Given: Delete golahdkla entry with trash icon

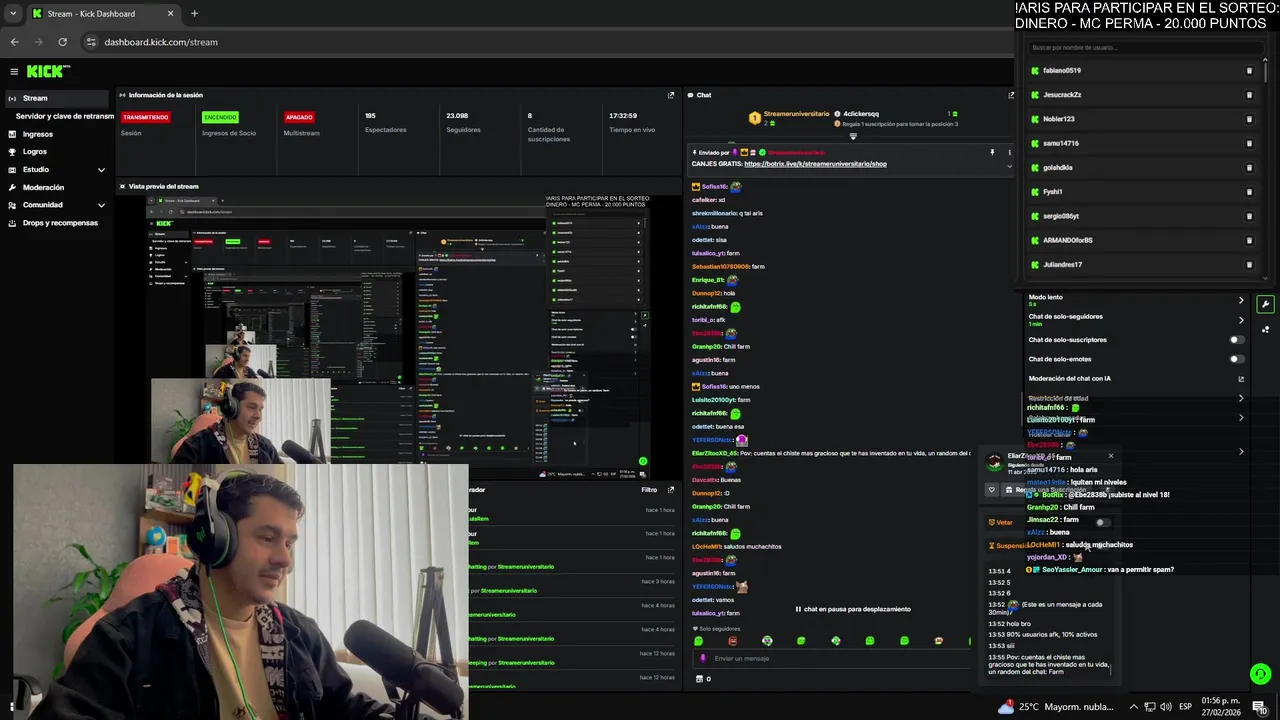Looking at the screenshot, I should 1249,168.
